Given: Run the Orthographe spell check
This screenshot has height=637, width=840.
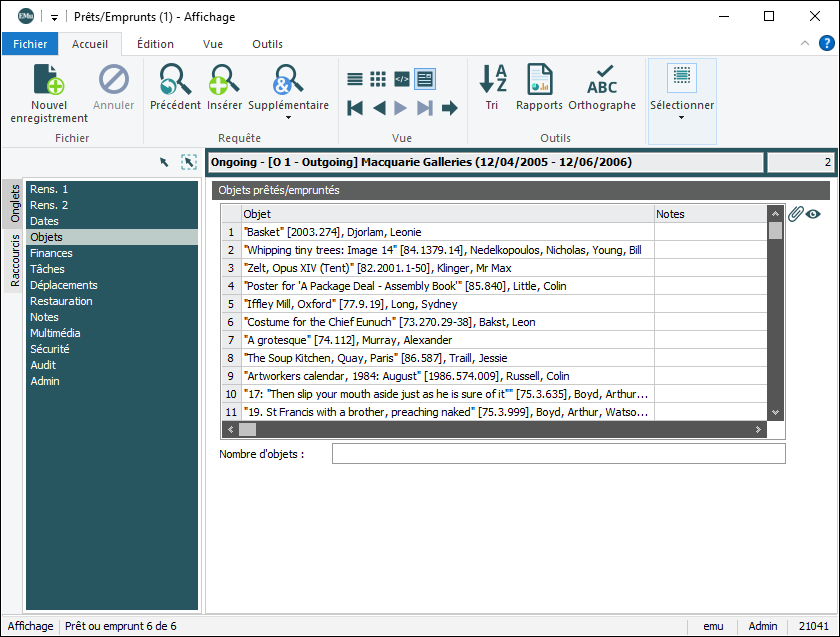Looking at the screenshot, I should click(602, 80).
